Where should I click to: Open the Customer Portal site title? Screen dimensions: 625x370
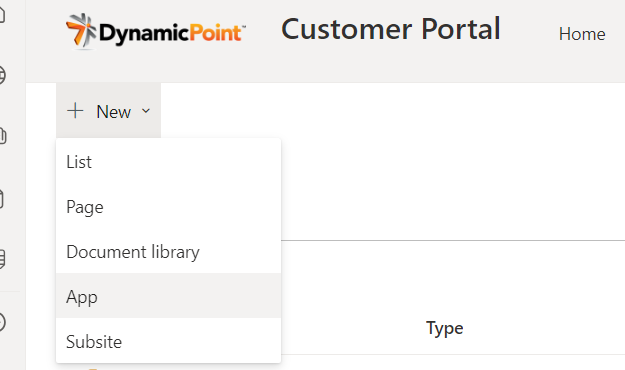pyautogui.click(x=391, y=29)
